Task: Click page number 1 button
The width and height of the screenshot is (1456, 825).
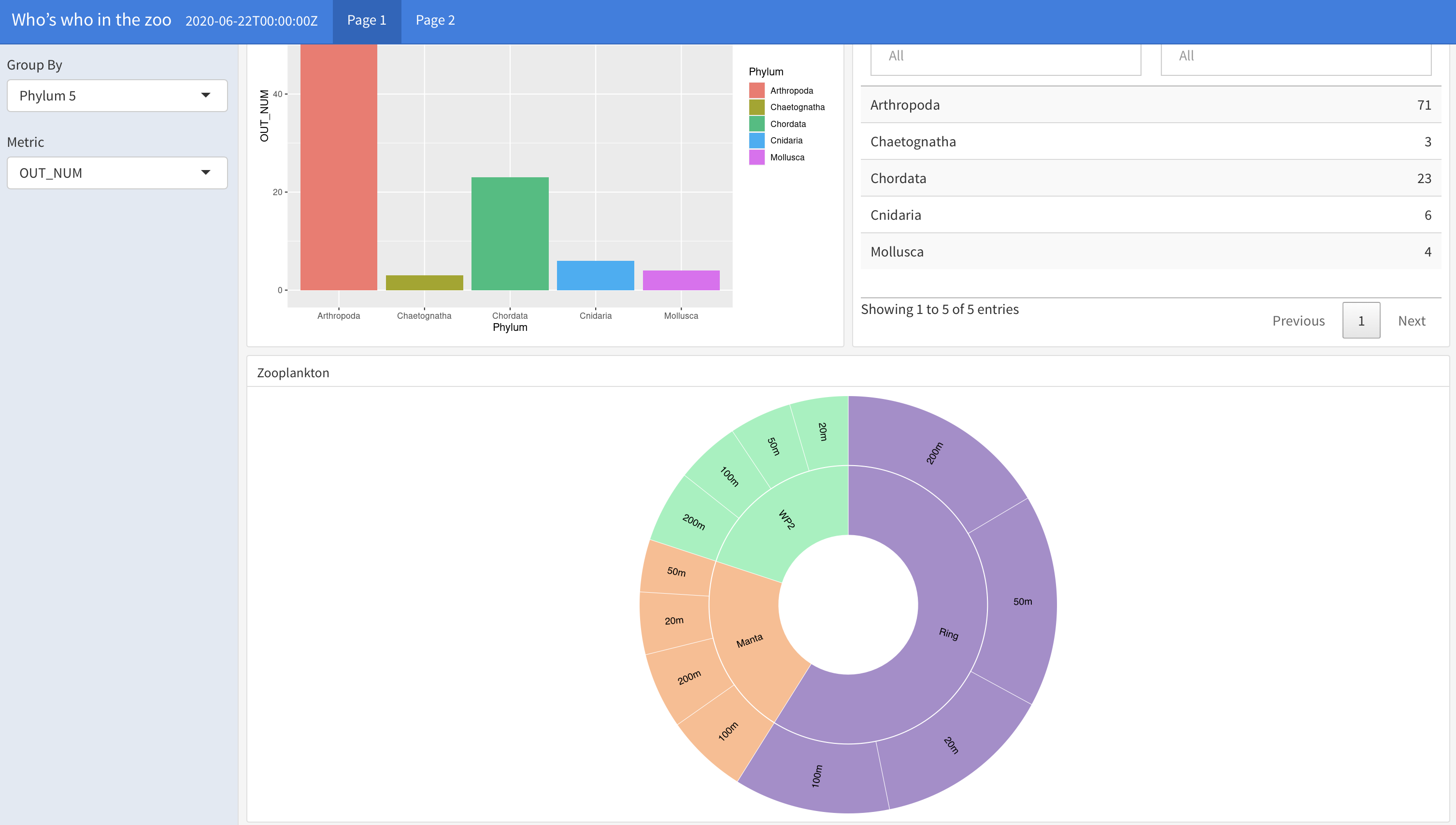Action: pos(1361,321)
